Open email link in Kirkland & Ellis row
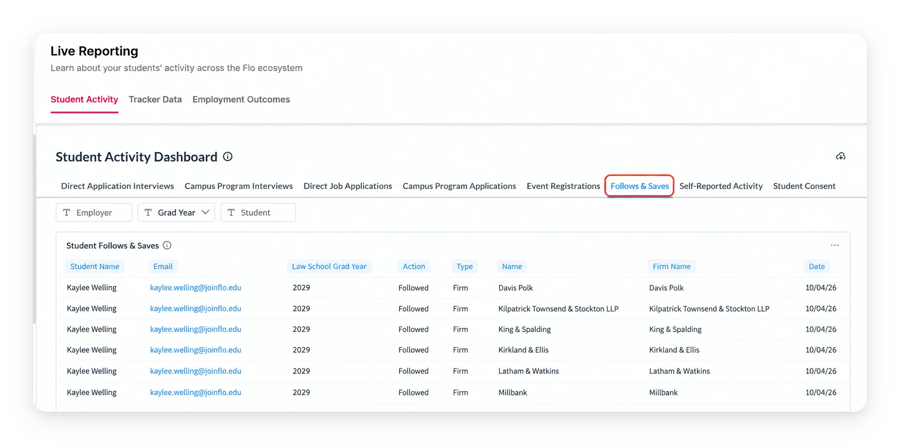The height and width of the screenshot is (445, 900). [196, 350]
